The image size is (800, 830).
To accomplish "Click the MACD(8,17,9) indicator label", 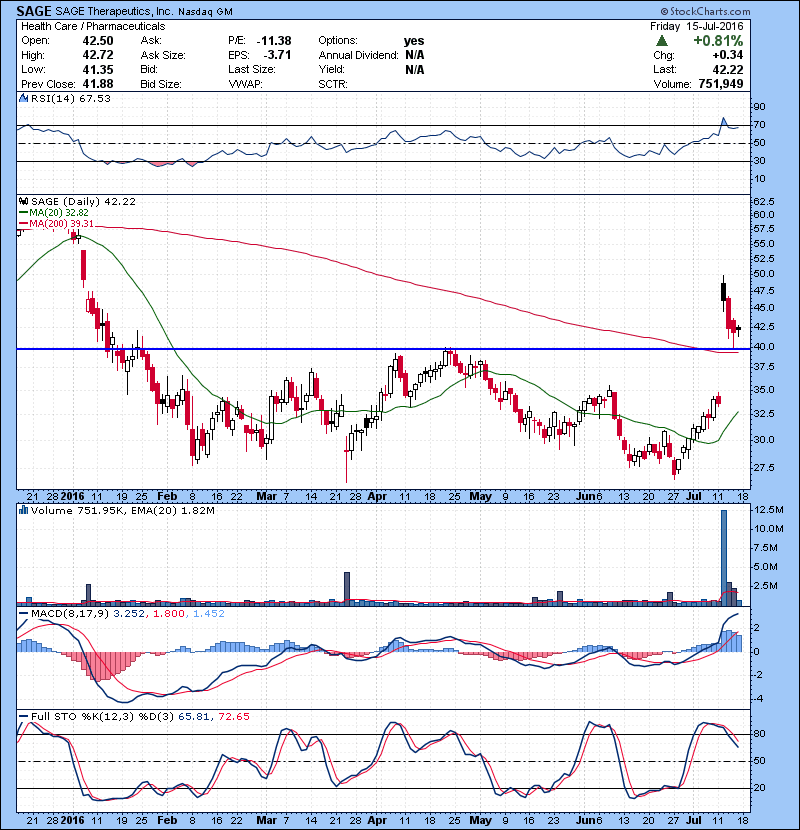I will pos(70,614).
